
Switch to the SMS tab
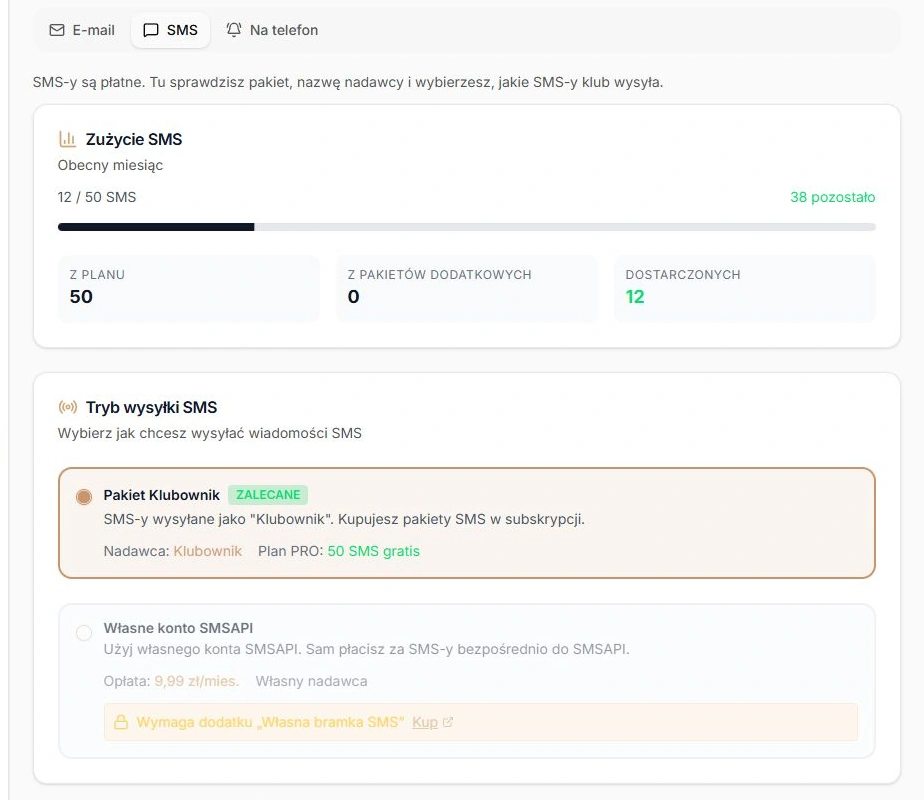pos(170,30)
